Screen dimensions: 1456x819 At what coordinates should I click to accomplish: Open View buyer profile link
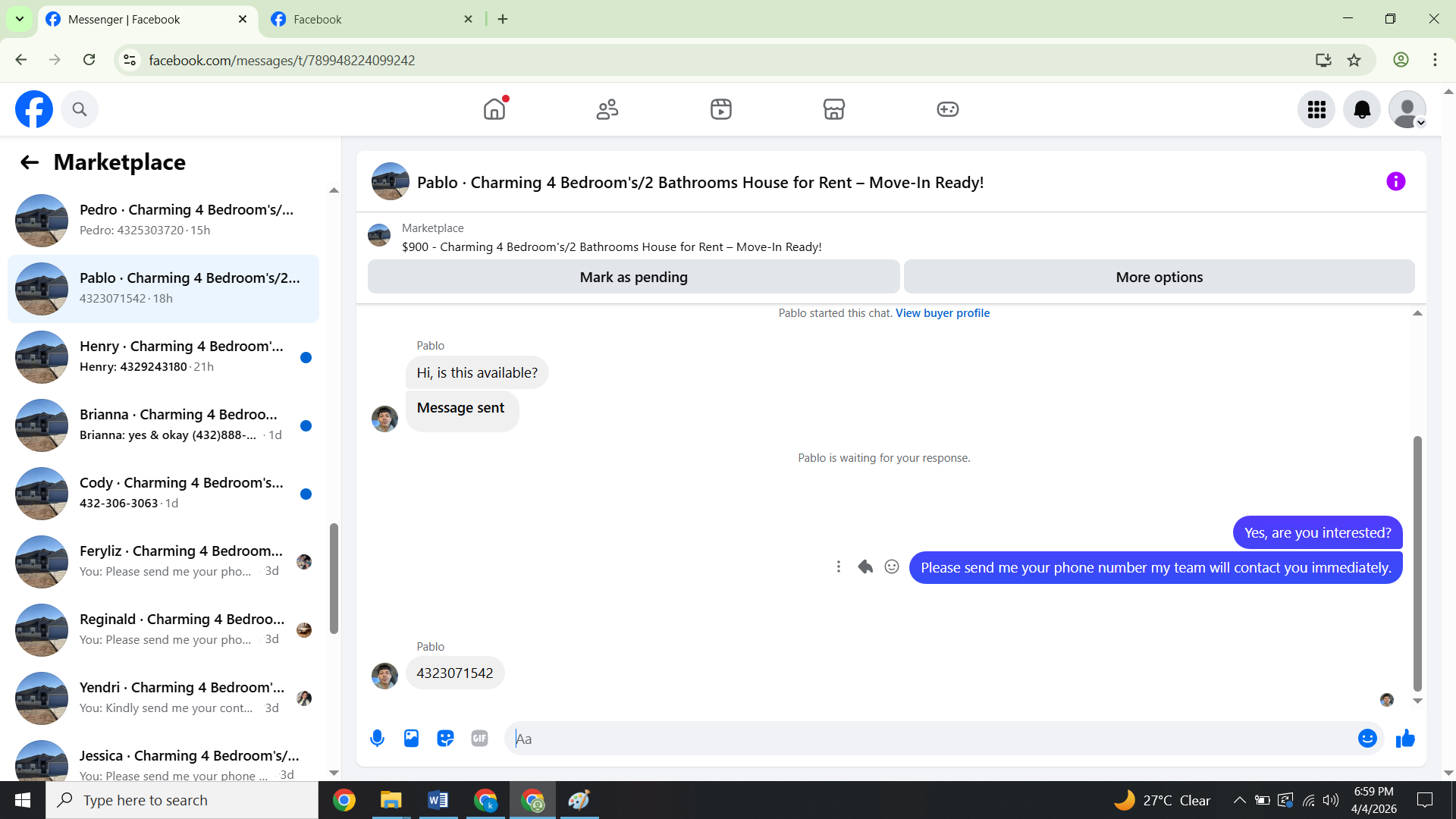coord(942,313)
